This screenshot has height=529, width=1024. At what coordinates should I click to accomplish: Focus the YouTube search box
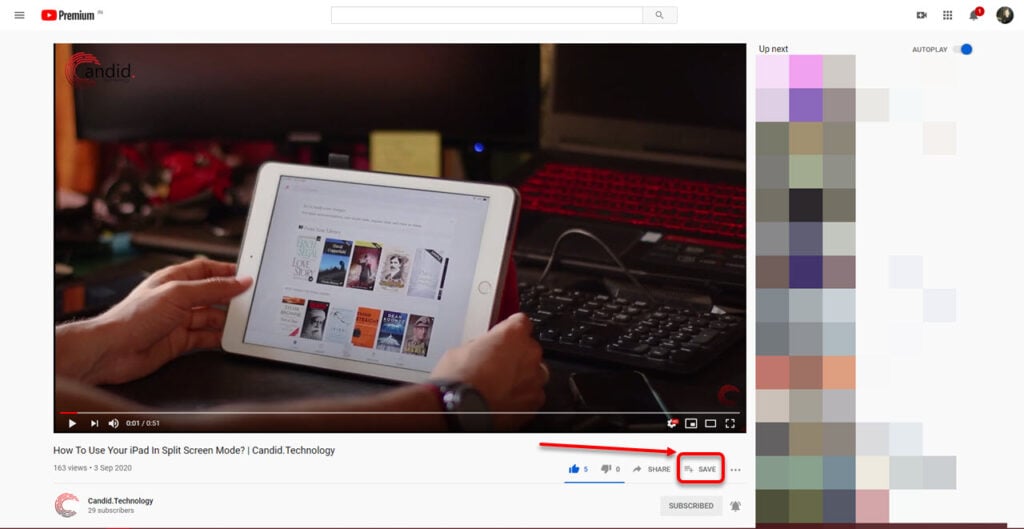coord(487,15)
